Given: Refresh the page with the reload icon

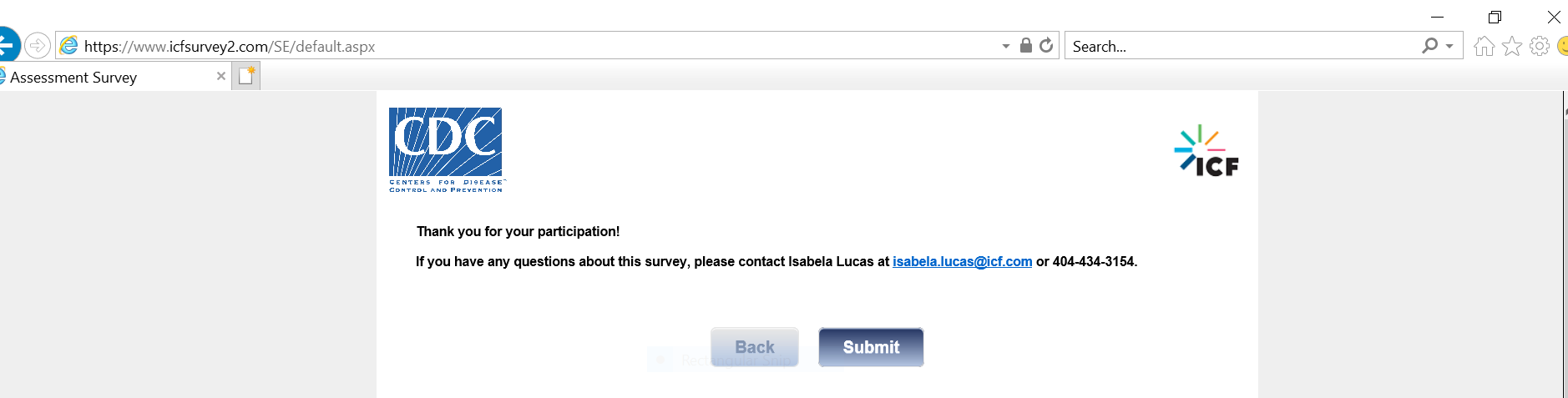Looking at the screenshot, I should pos(1046,45).
